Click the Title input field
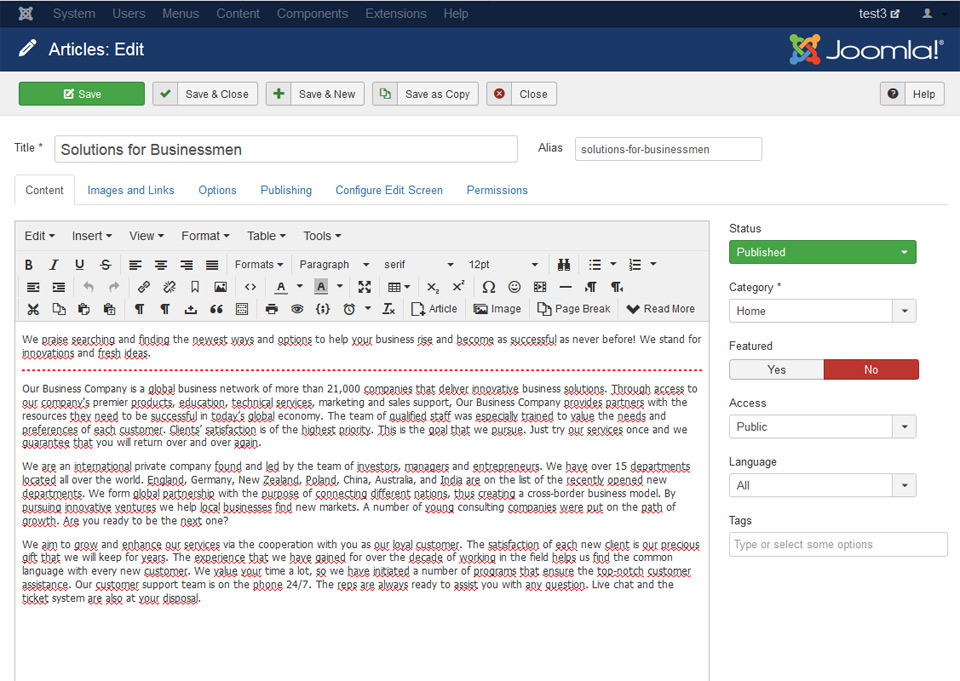Image resolution: width=960 pixels, height=681 pixels. coord(286,149)
